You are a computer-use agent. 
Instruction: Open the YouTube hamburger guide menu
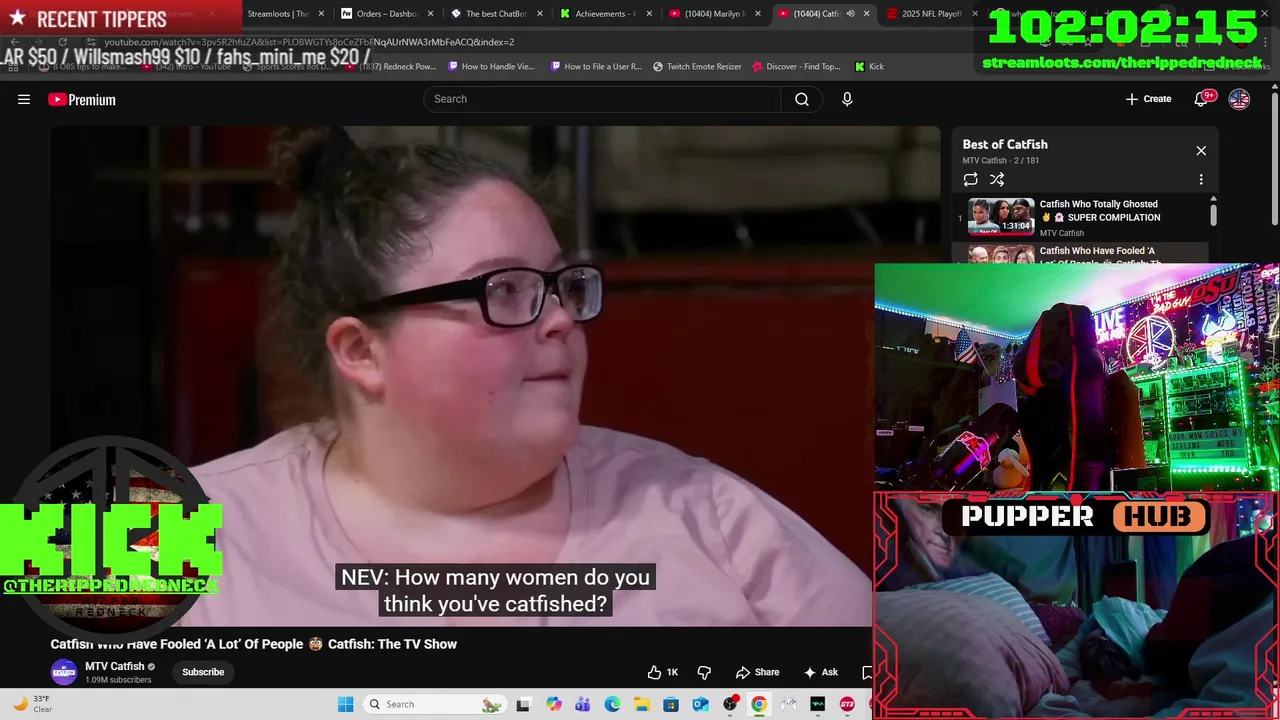pos(24,99)
